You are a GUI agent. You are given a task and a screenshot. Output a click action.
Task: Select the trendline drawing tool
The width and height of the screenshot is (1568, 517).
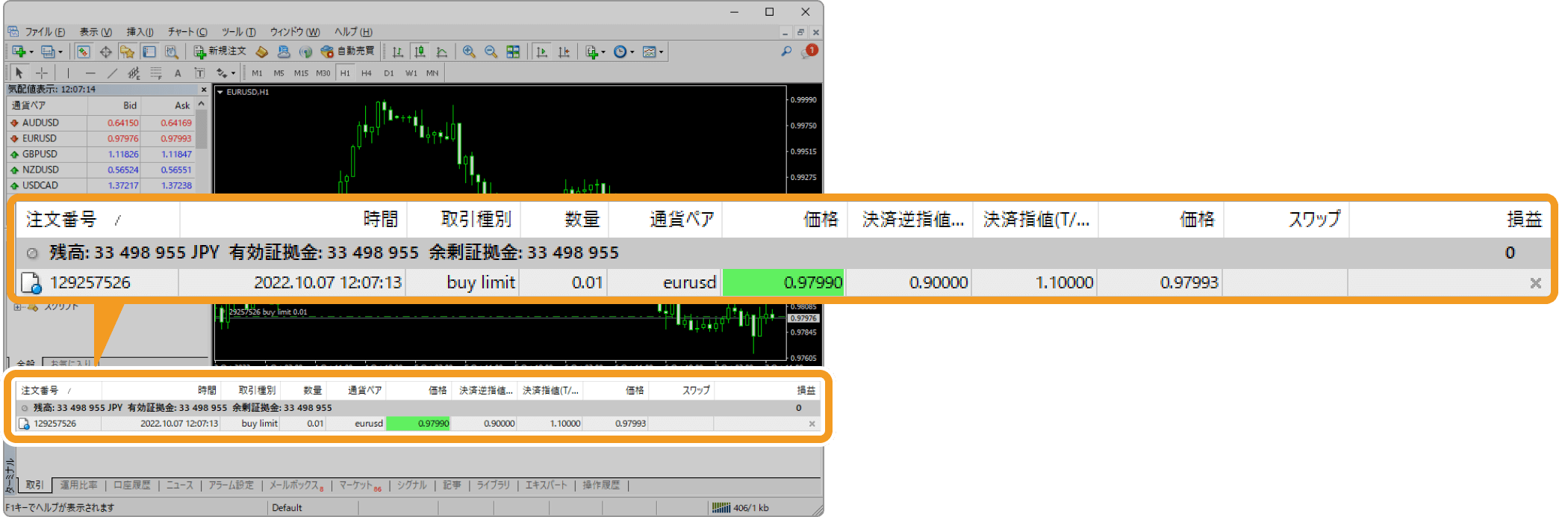pyautogui.click(x=112, y=72)
